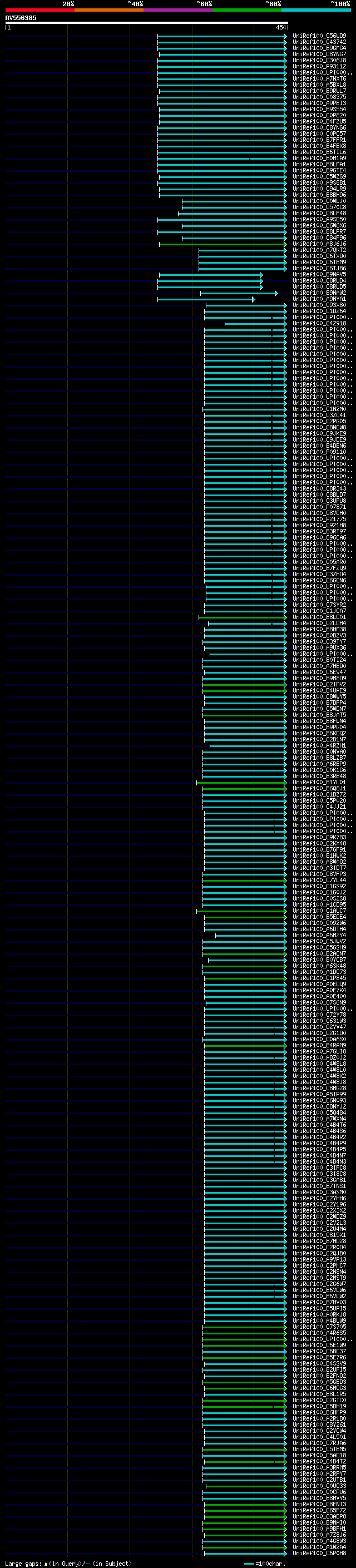Select hit label UniRef100_A5GED3
The height and width of the screenshot is (1568, 356).
319,1382
